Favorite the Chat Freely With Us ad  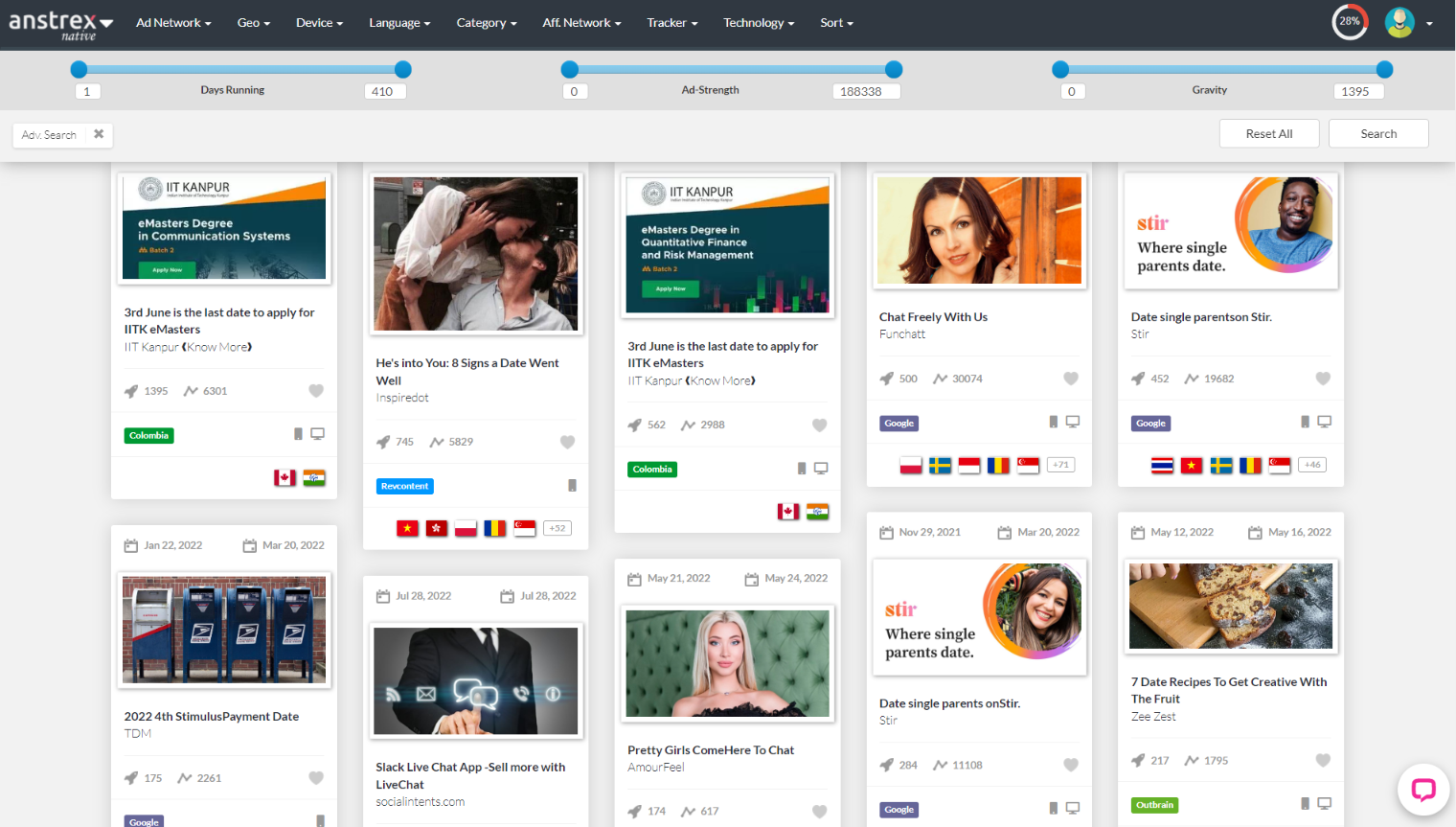click(1071, 379)
